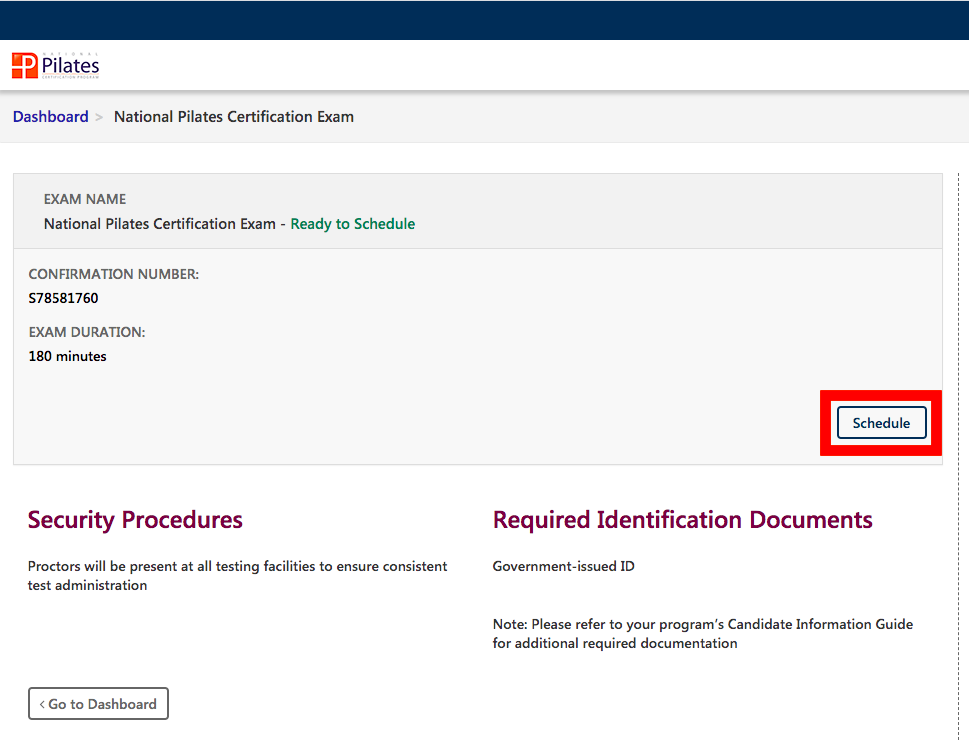Viewport: 969px width, 748px height.
Task: Open the Dashboard breadcrumb link
Action: [51, 117]
